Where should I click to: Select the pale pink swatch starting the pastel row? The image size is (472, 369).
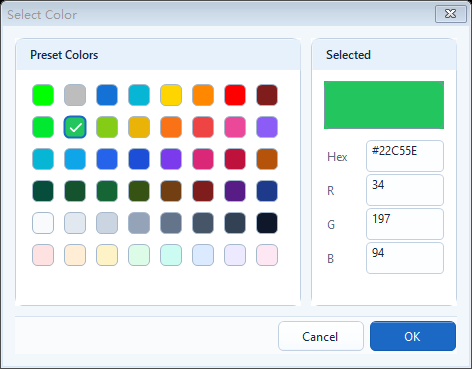43,255
